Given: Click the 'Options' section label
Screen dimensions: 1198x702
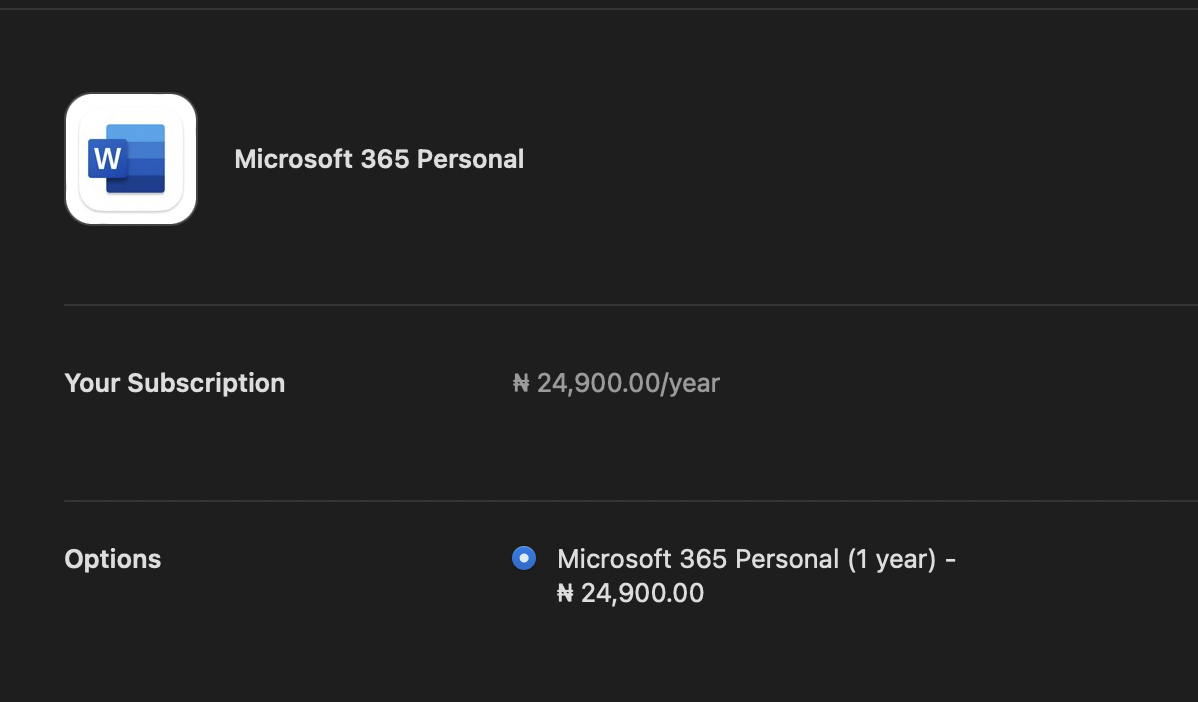Looking at the screenshot, I should point(113,559).
